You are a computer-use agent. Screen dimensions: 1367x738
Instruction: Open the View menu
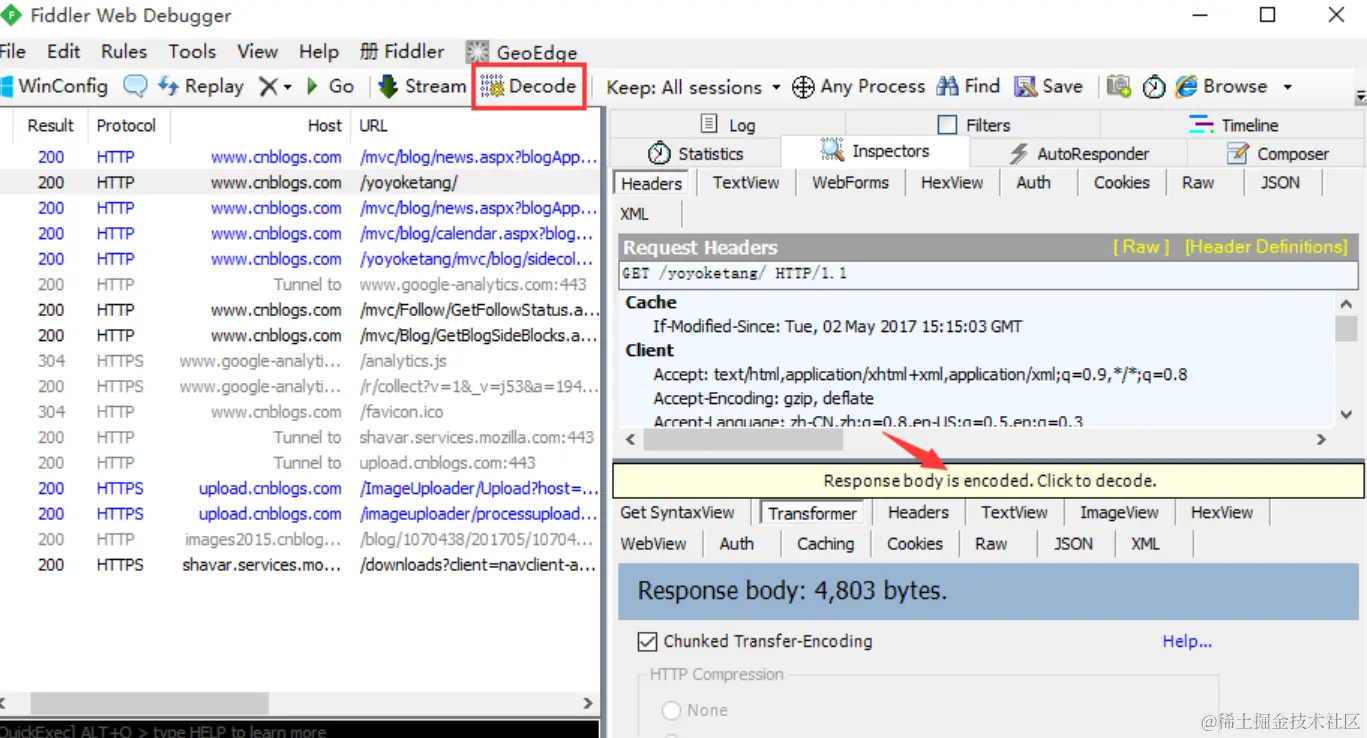click(x=257, y=51)
